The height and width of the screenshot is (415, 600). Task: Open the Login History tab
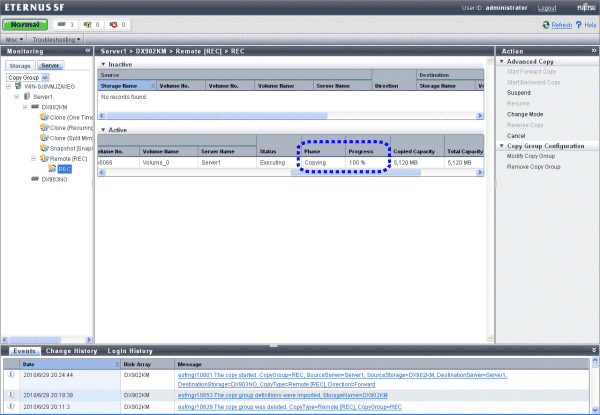click(x=130, y=351)
